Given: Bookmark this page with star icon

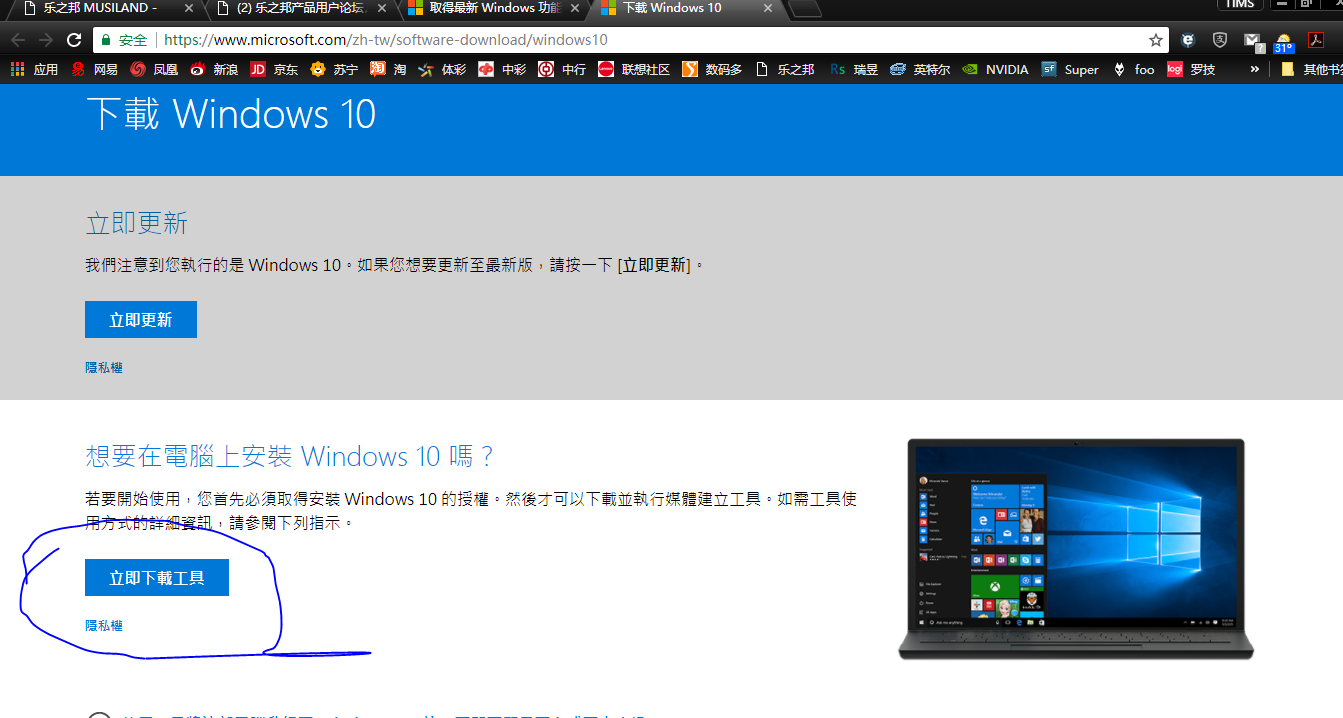Looking at the screenshot, I should point(1156,40).
